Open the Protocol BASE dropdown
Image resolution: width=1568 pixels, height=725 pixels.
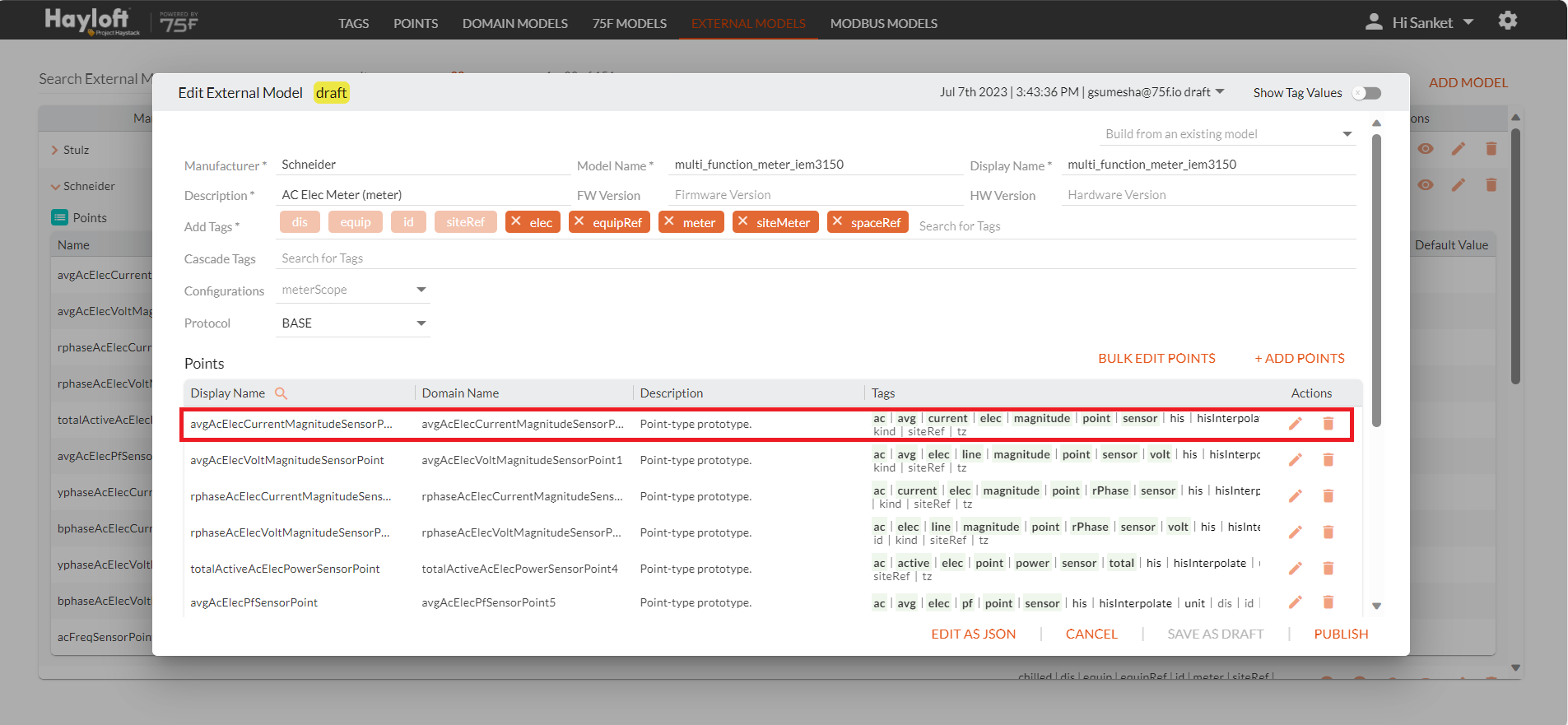click(x=352, y=323)
